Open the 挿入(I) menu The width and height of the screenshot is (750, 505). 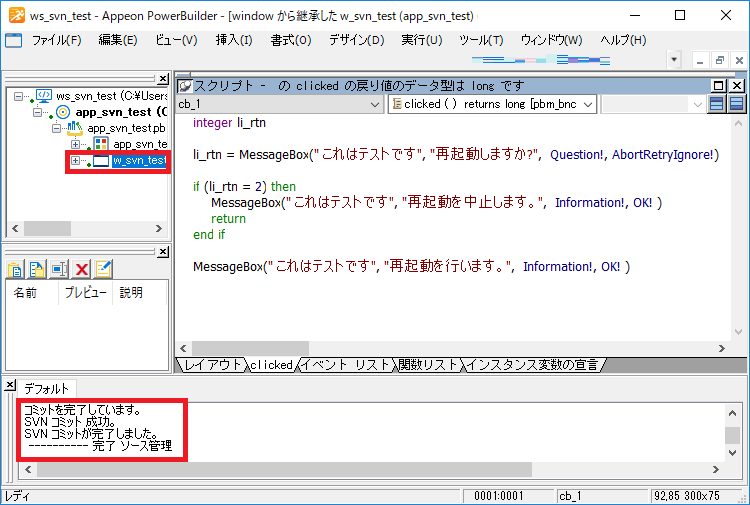[x=234, y=40]
